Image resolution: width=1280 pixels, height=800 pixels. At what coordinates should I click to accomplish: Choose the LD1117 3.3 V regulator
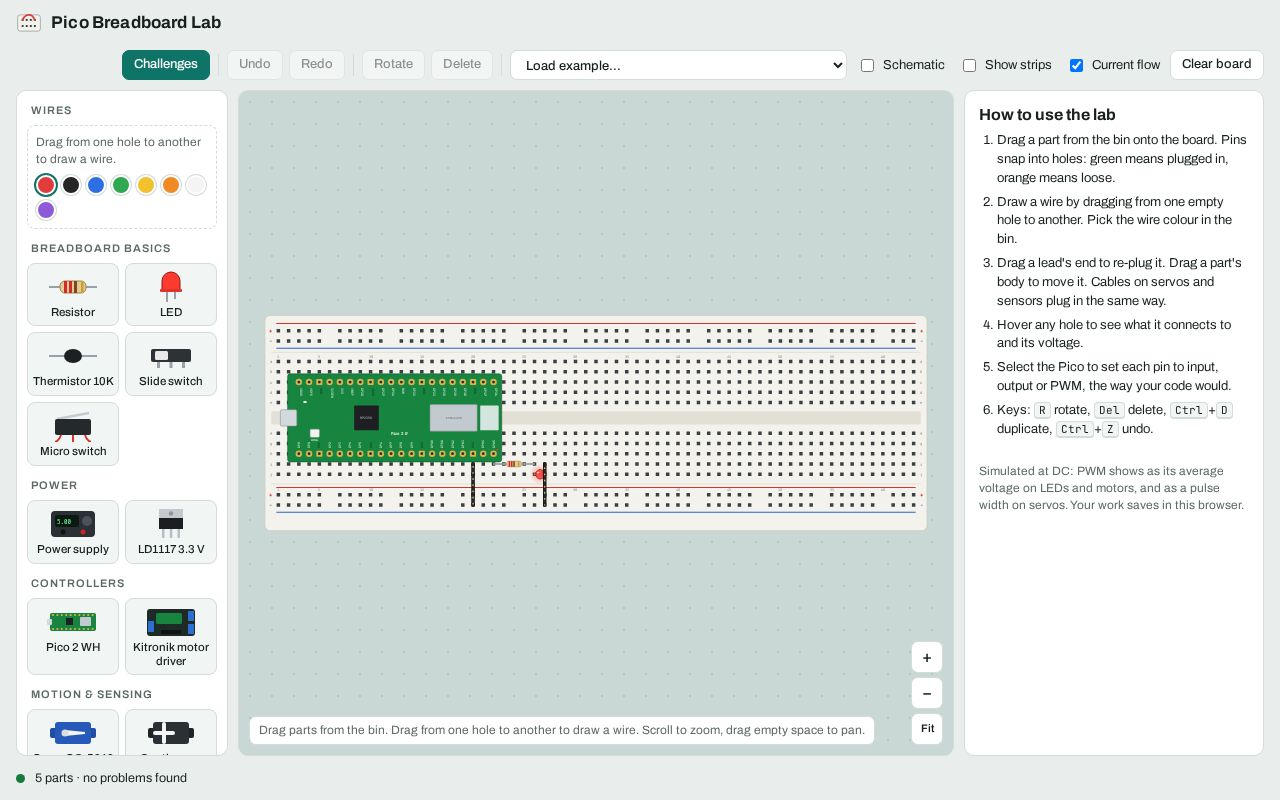171,532
